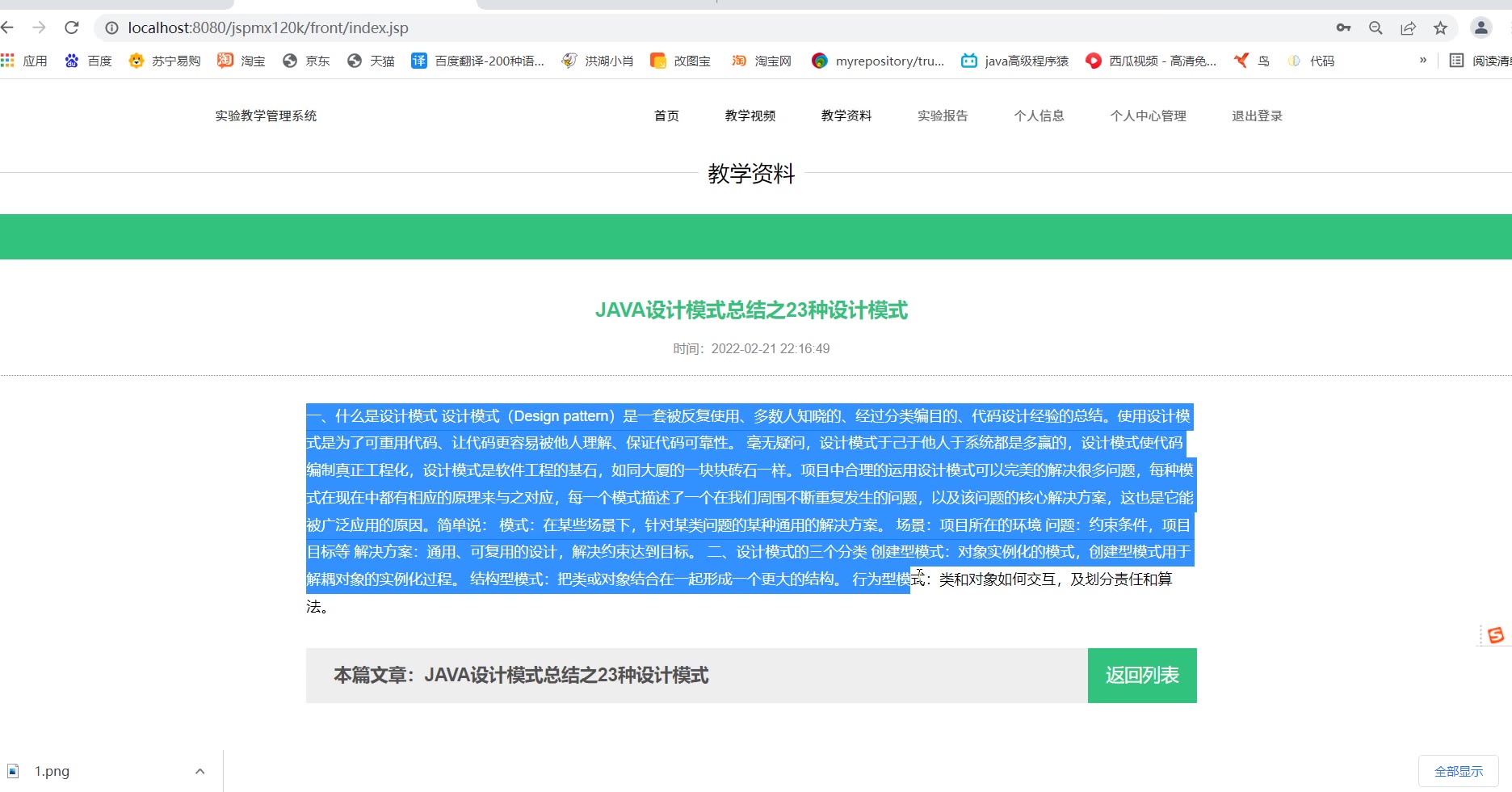Open the 淘宝 bookmark

click(241, 61)
